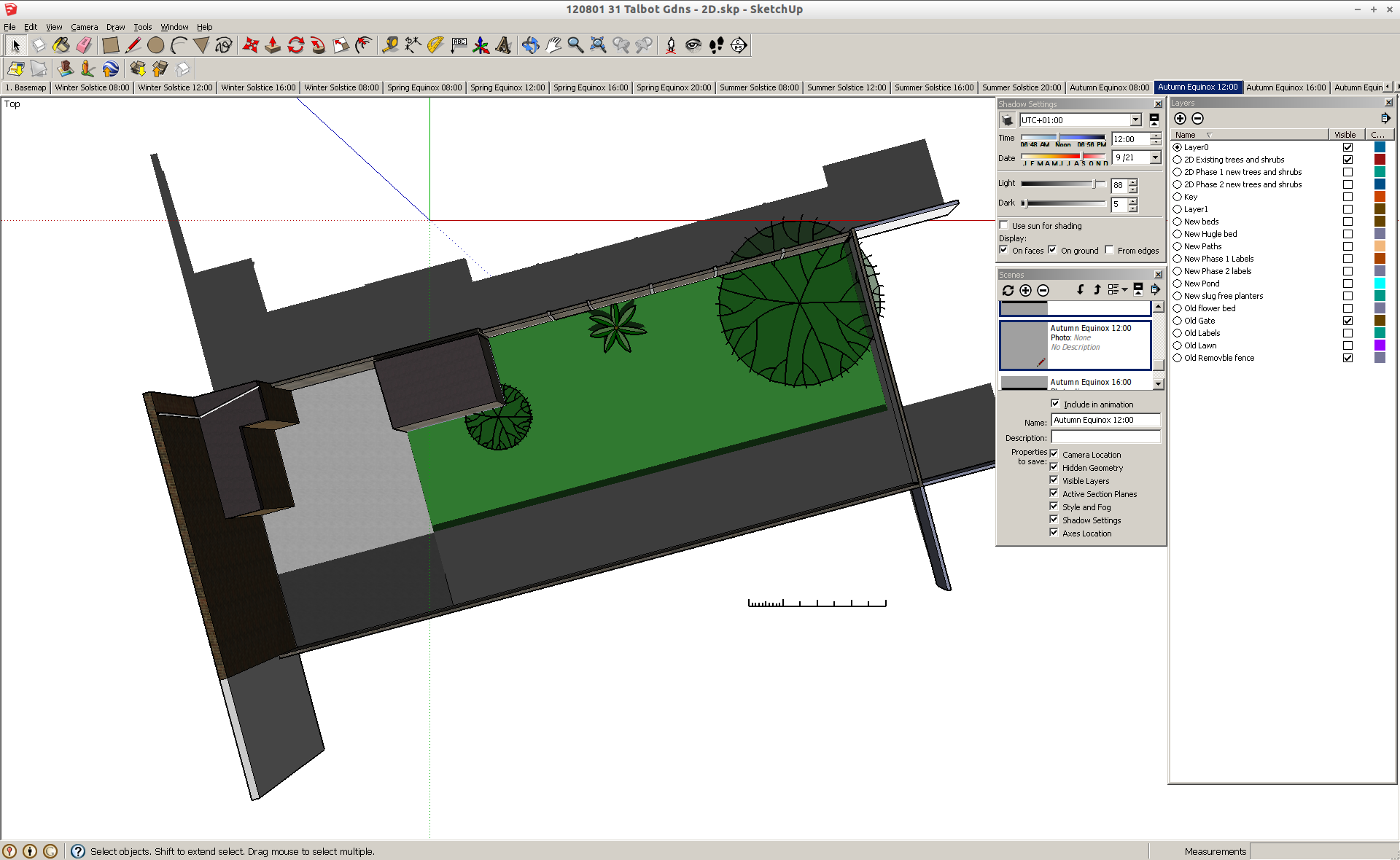Open the UTC time zone dropdown

click(1135, 120)
